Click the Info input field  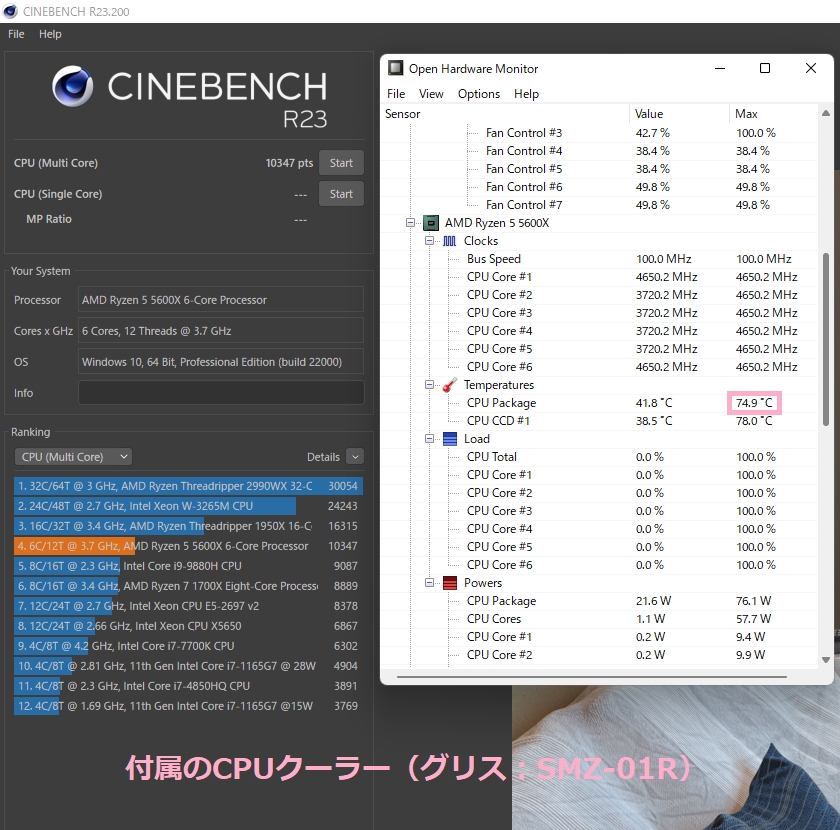tap(221, 393)
